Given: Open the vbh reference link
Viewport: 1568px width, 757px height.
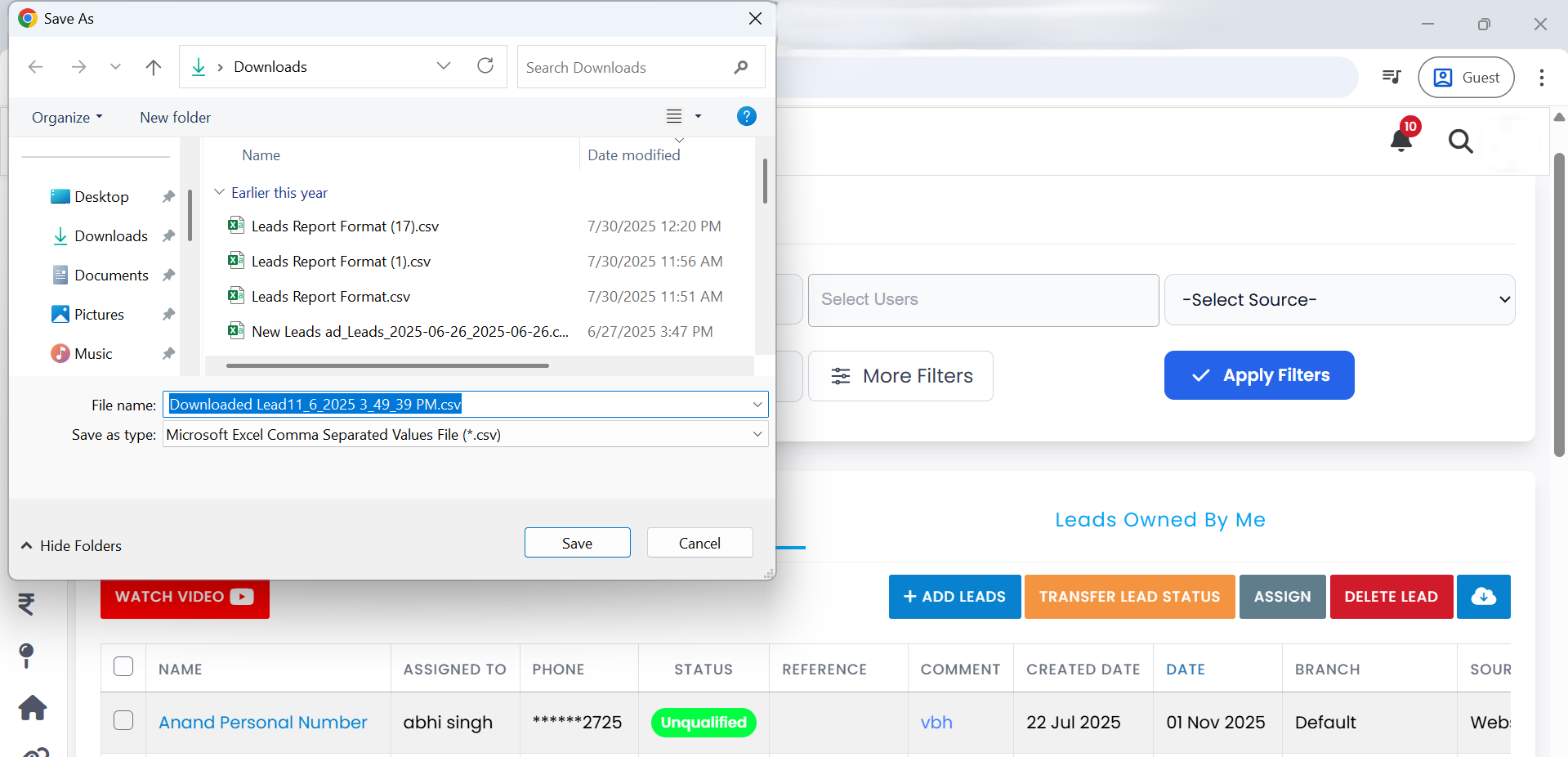Looking at the screenshot, I should [936, 723].
